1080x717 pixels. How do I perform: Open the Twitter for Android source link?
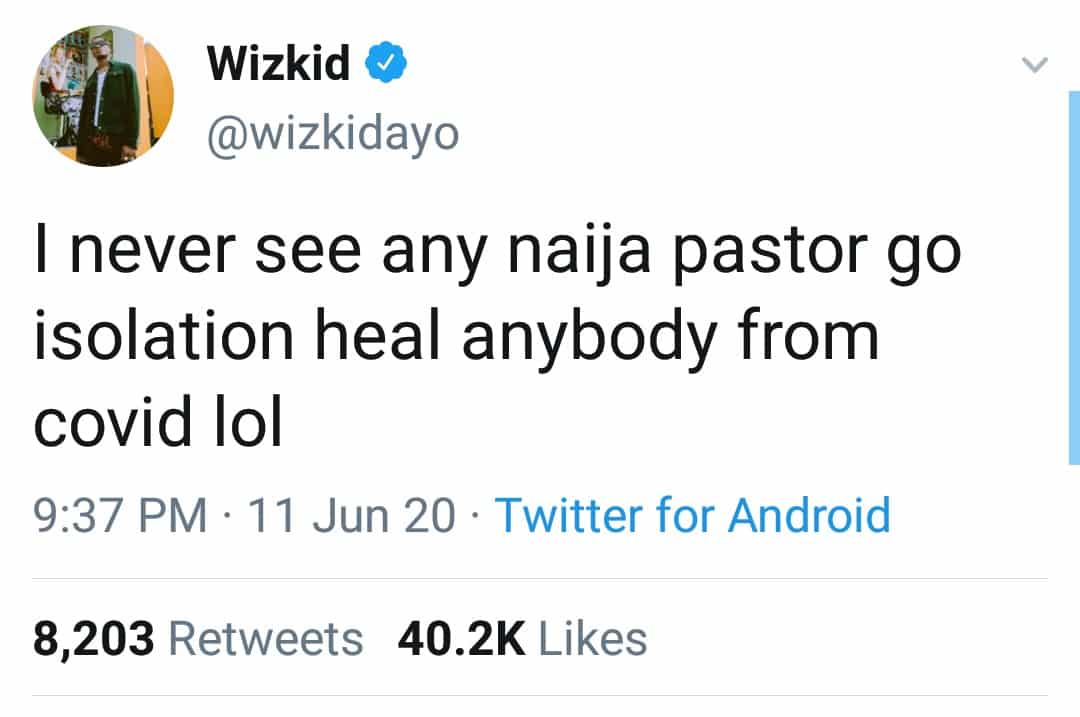[x=692, y=516]
